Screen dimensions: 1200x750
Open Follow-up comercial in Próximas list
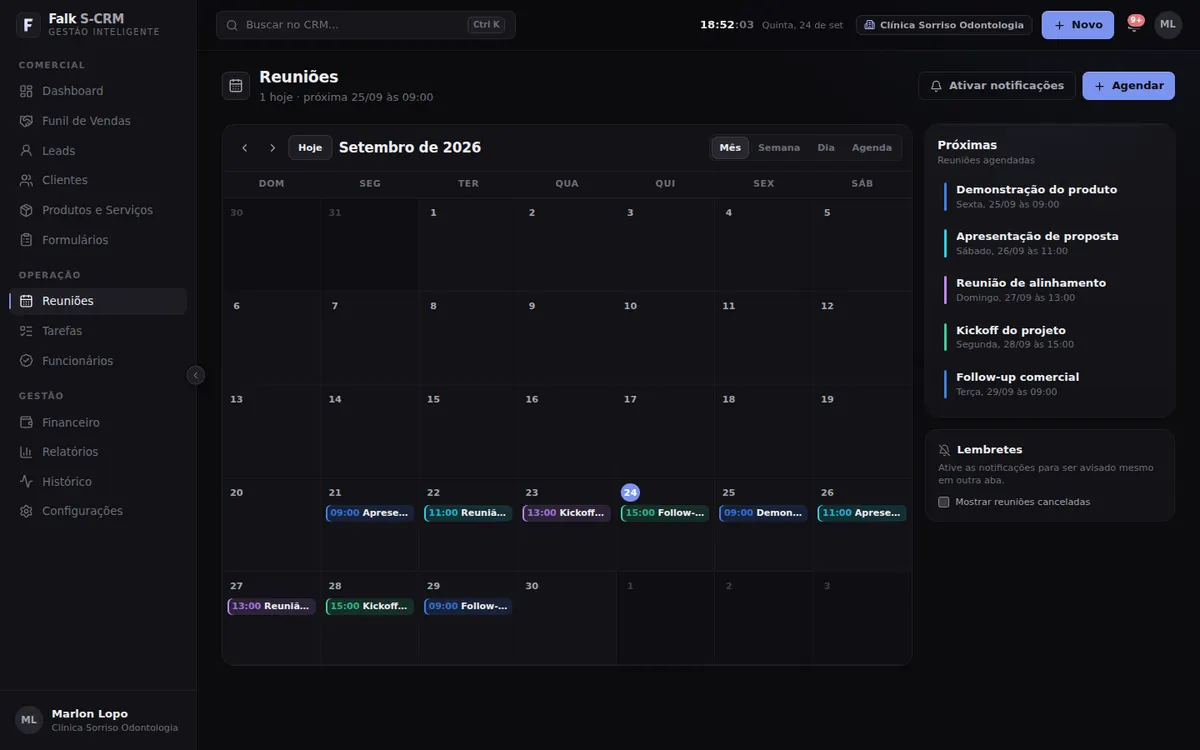(x=1049, y=384)
